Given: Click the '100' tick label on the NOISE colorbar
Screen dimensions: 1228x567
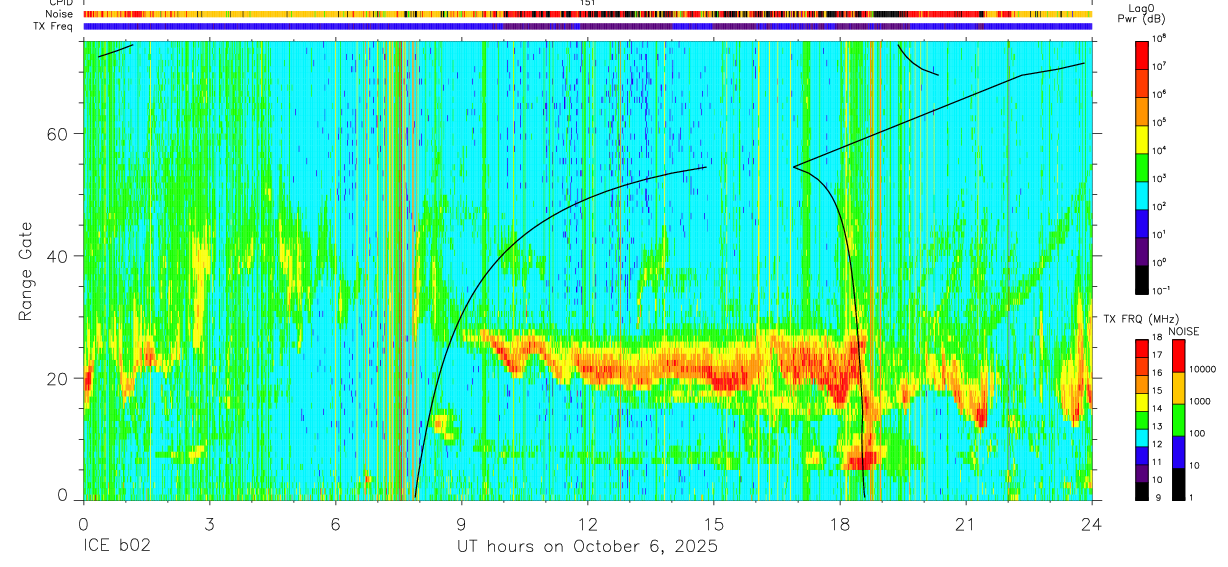Looking at the screenshot, I should [x=1196, y=434].
